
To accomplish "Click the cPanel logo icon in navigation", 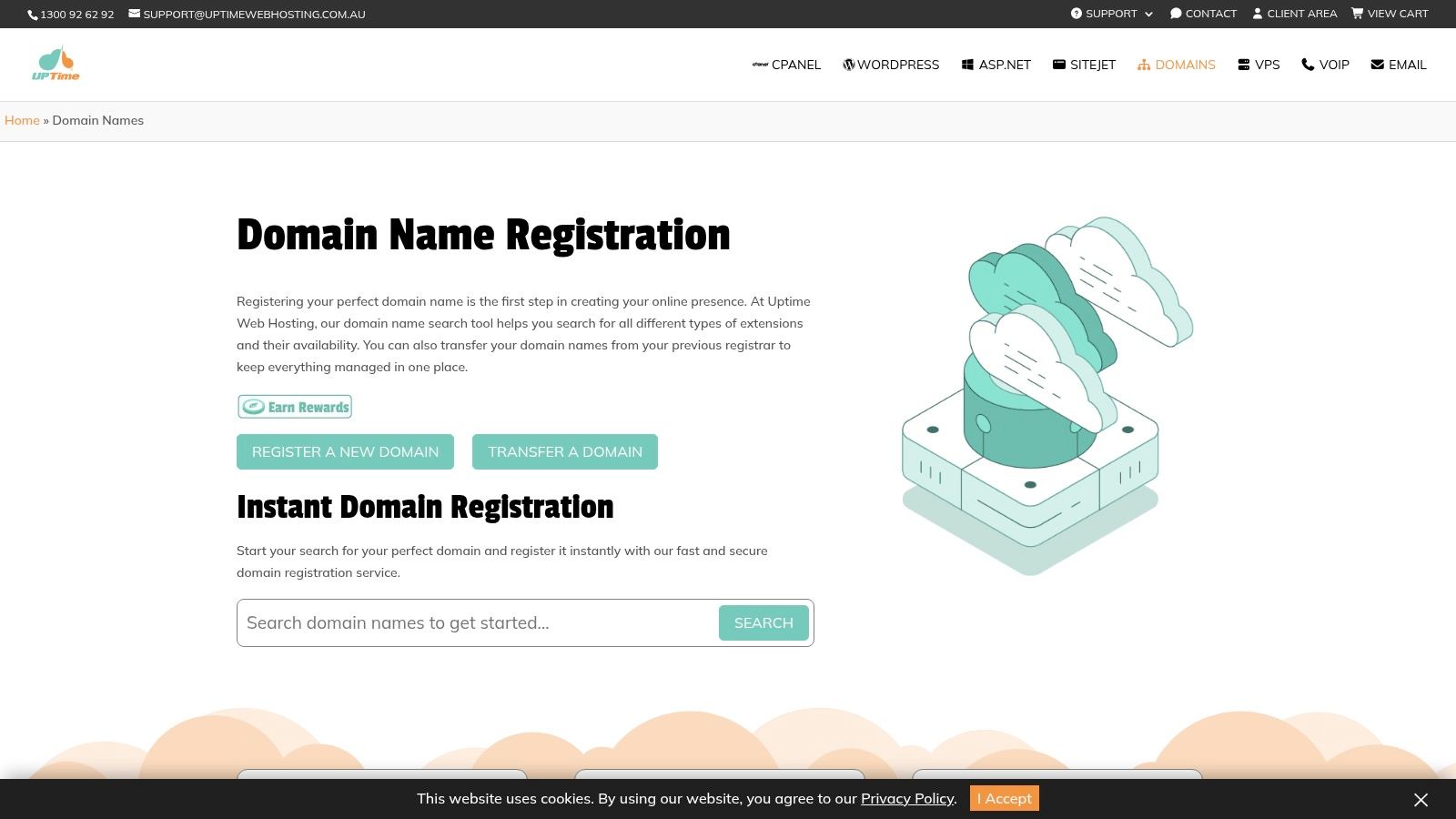I will (x=760, y=65).
